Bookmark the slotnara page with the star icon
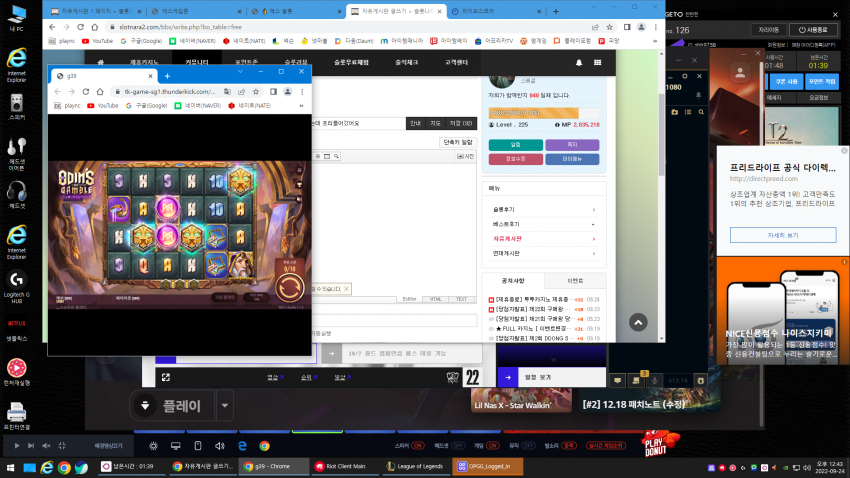850x478 pixels. (609, 27)
